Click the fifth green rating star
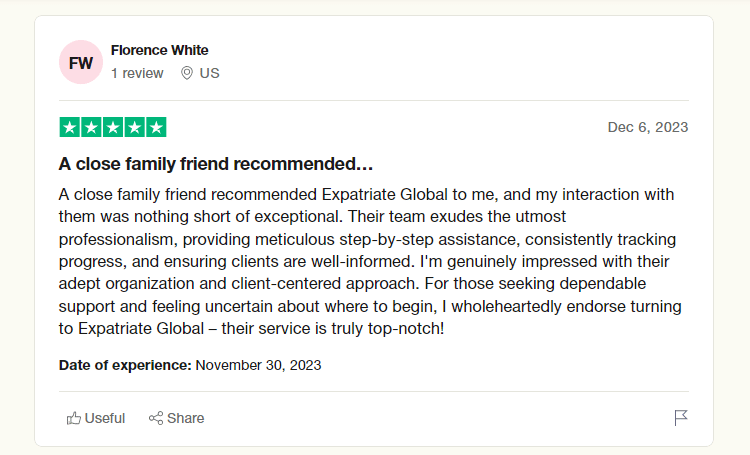Screen dimensions: 750x455 (x=156, y=127)
